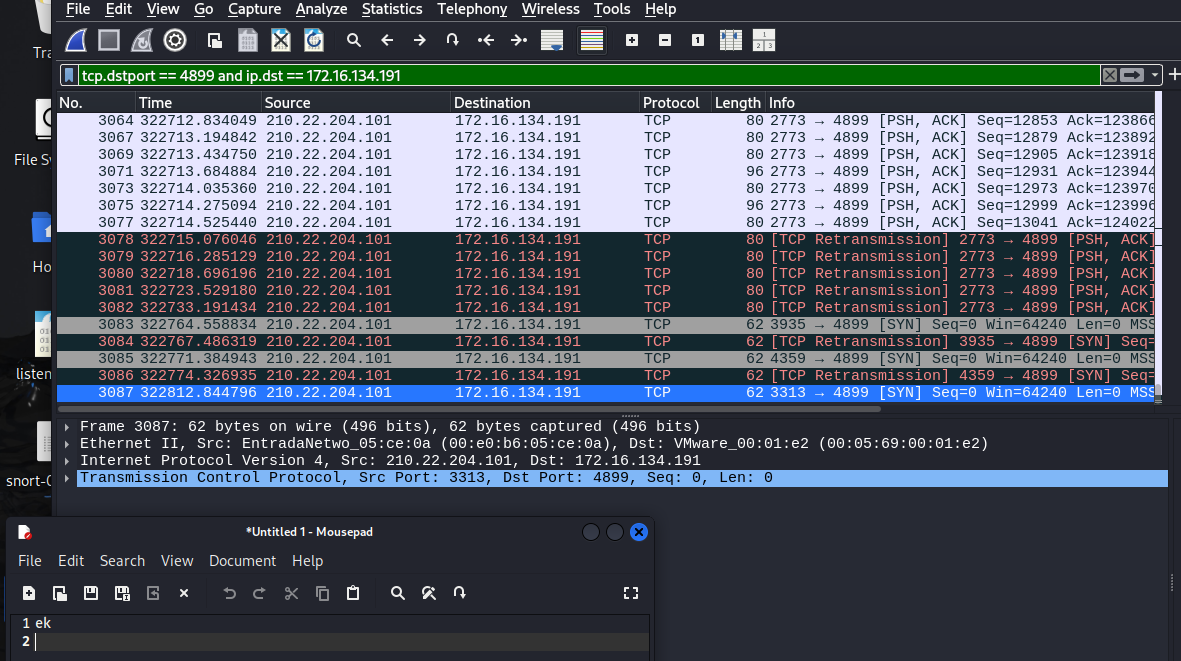Image resolution: width=1181 pixels, height=661 pixels.
Task: Expand the Ethernet II details
Action: (67, 444)
